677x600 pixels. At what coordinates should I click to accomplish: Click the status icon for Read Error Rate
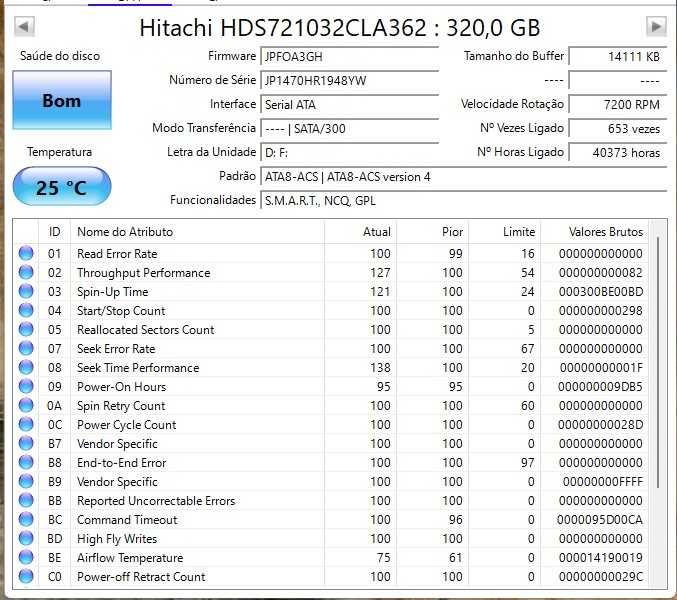click(x=26, y=253)
